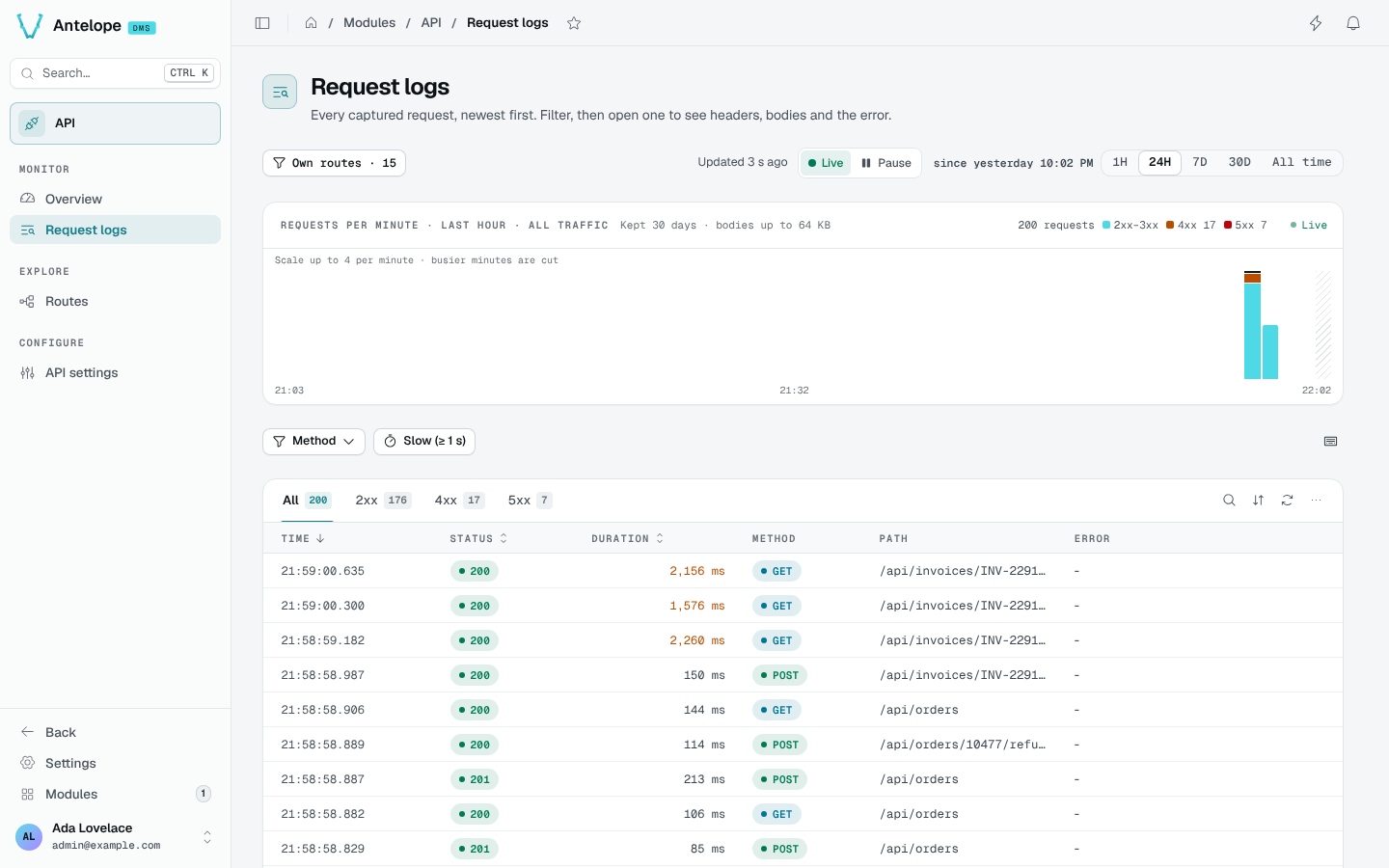Click the 4xx legend swatch
This screenshot has height=868, width=1389.
click(1170, 226)
